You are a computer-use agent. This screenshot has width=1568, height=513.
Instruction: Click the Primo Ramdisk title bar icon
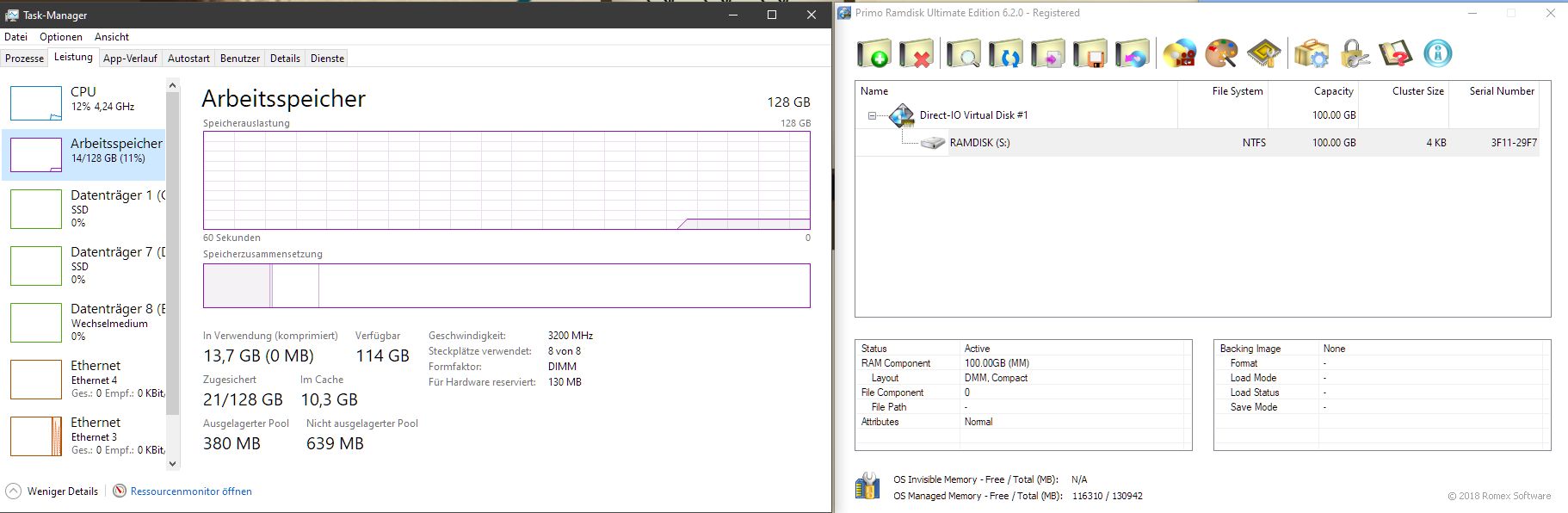[845, 13]
